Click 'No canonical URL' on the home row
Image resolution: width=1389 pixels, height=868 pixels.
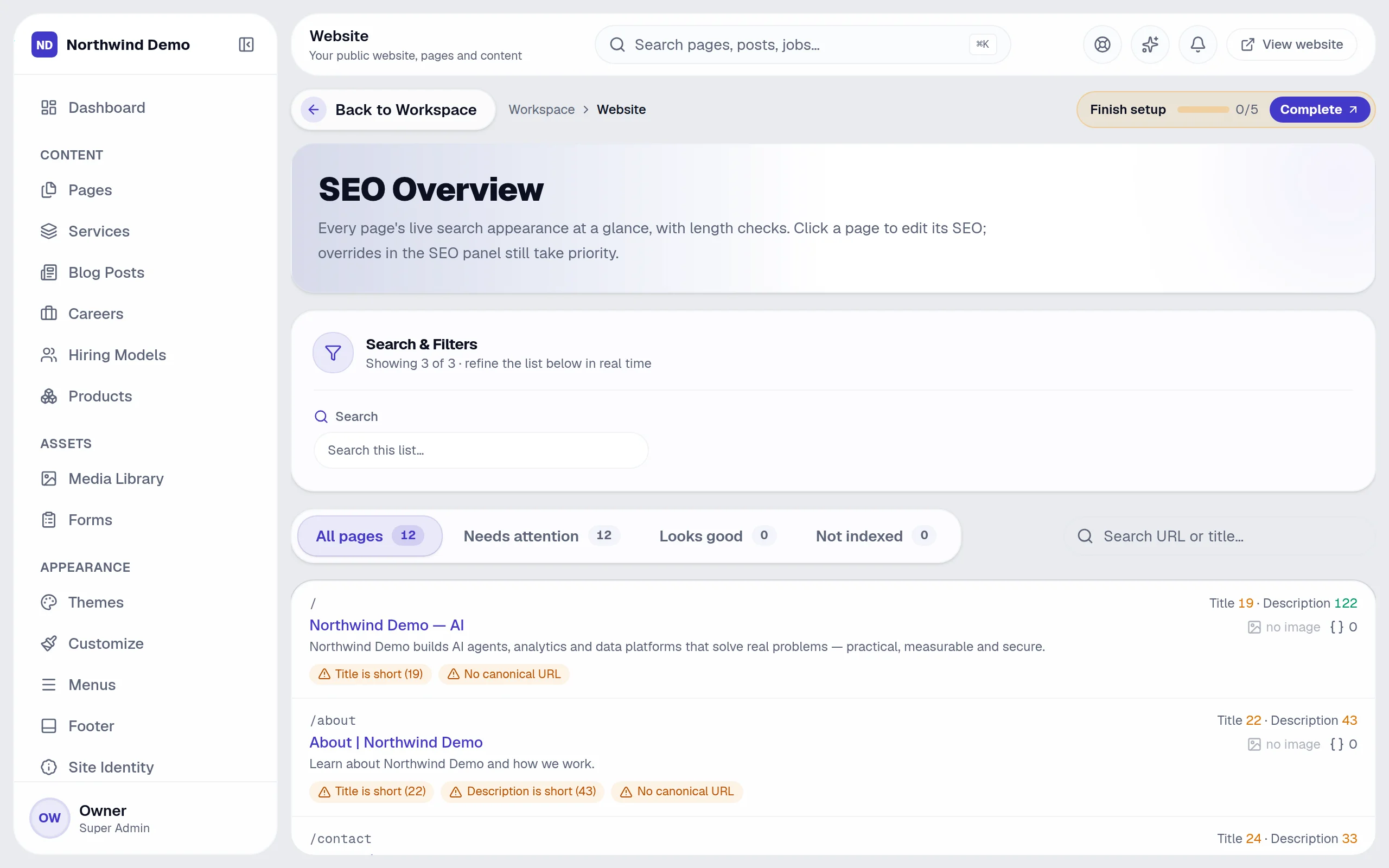(x=504, y=673)
